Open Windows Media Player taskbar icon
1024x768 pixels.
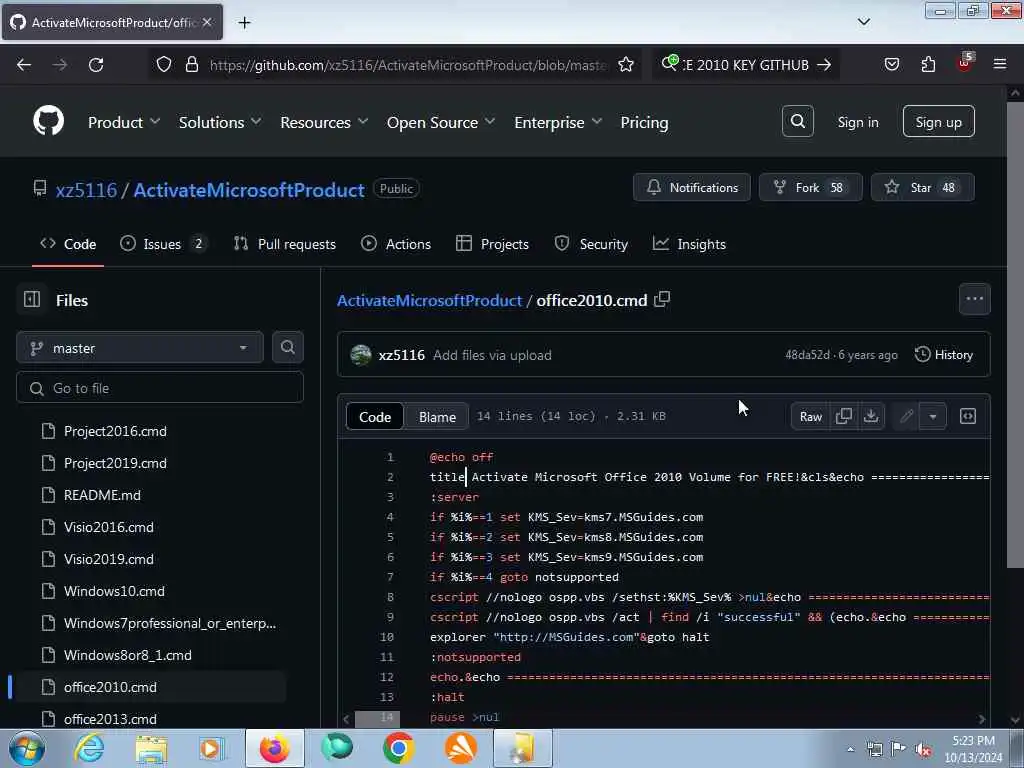(x=211, y=748)
